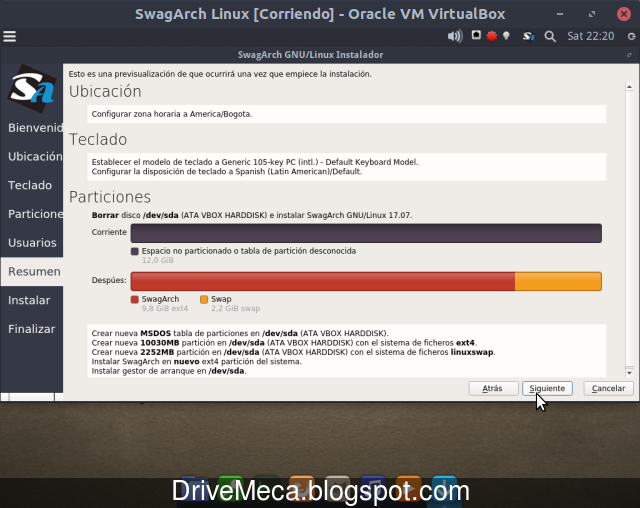Viewport: 640px width, 508px height.
Task: Click the orange Swap legend swatch
Action: pyautogui.click(x=204, y=299)
